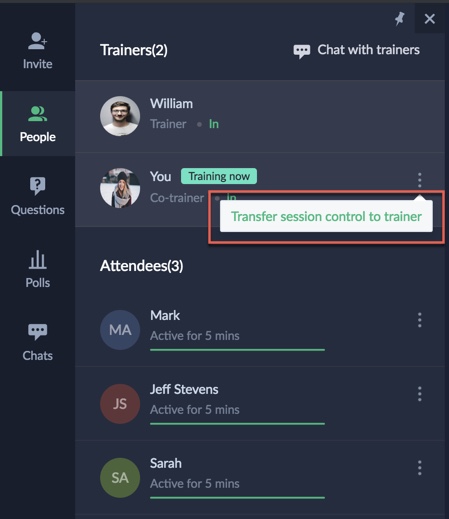Click Mark's MA avatar circle

(x=120, y=330)
